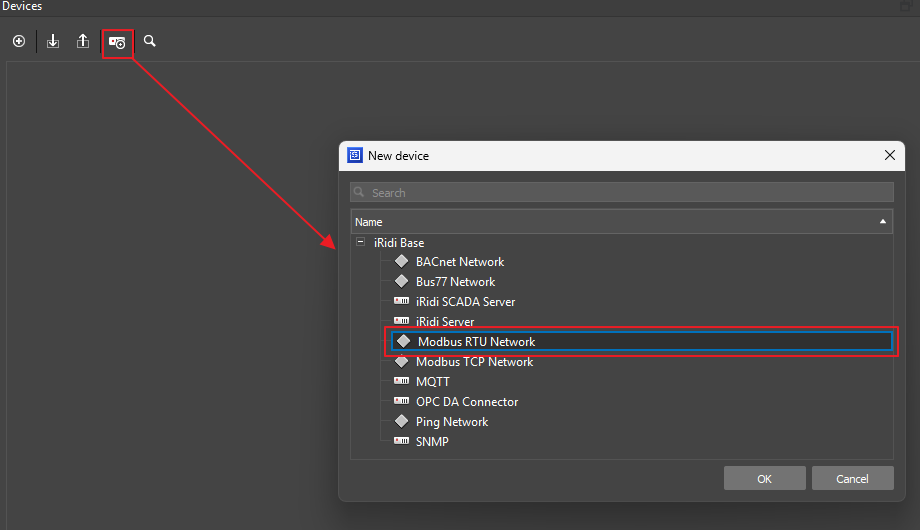
Task: Click the add (plus circle) toolbar icon
Action: click(18, 42)
